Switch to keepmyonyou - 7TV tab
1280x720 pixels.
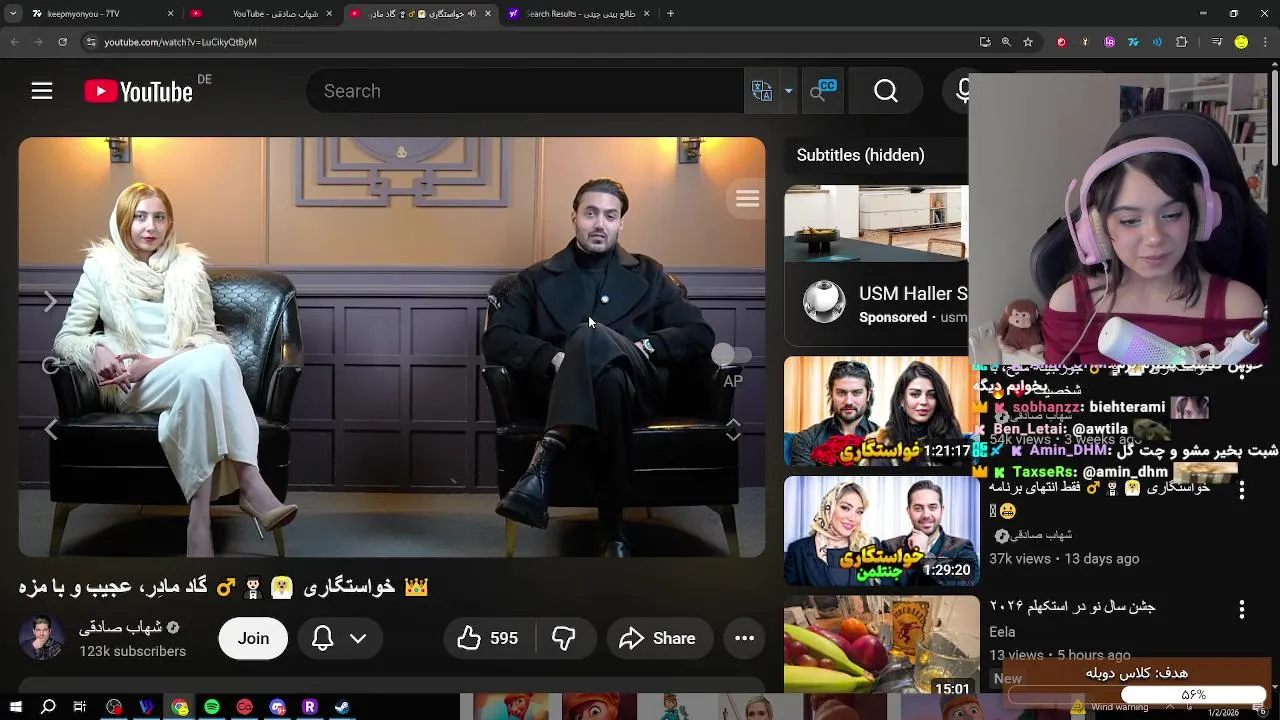tap(102, 14)
